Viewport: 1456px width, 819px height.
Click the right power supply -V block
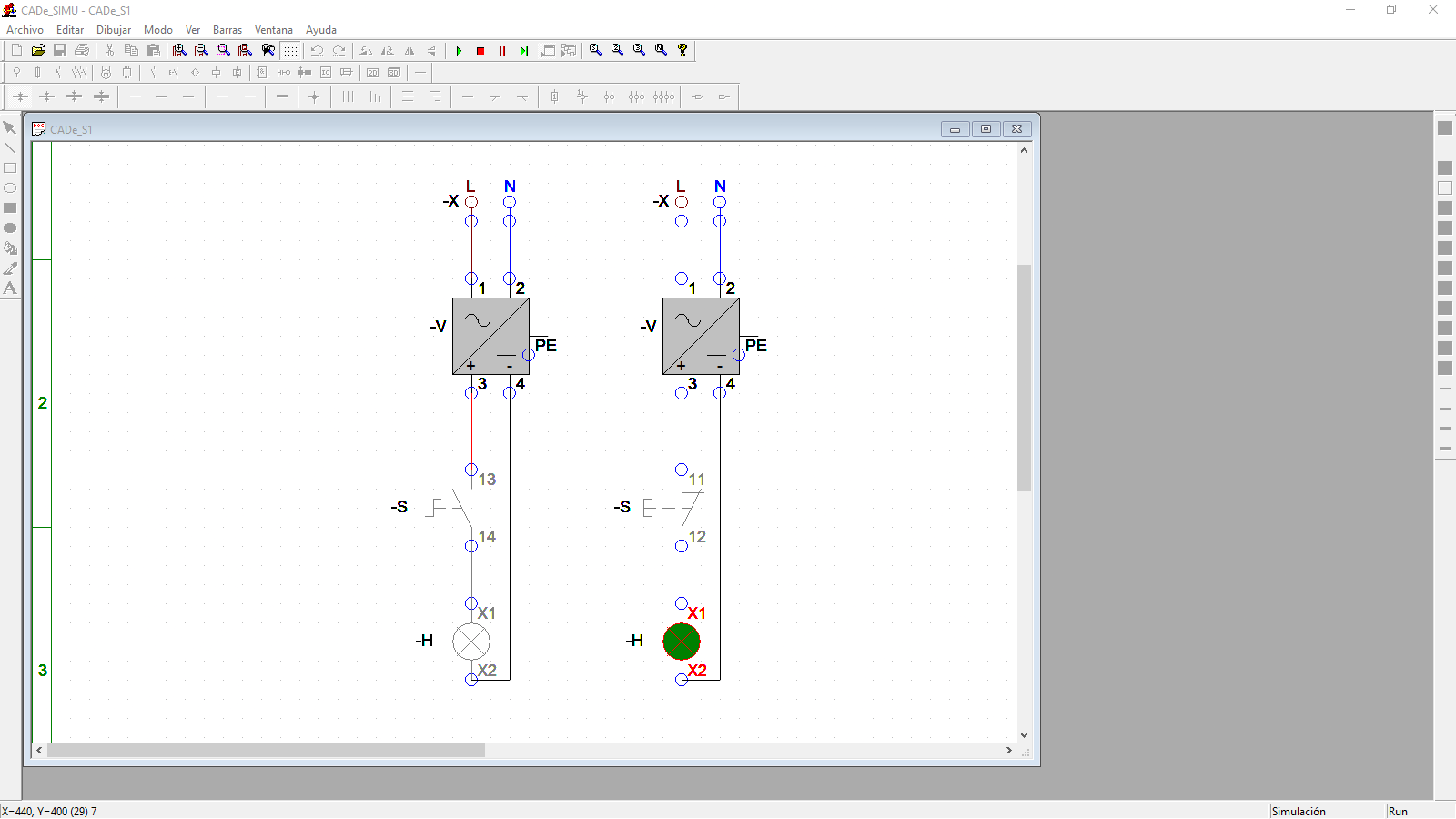[x=701, y=336]
